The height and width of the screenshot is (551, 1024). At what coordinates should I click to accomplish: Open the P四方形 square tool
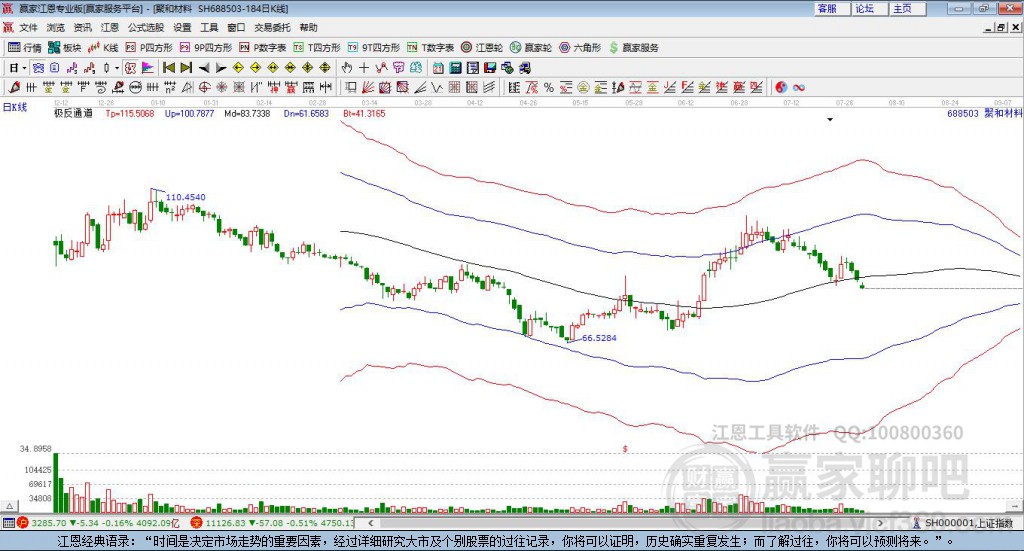(149, 48)
